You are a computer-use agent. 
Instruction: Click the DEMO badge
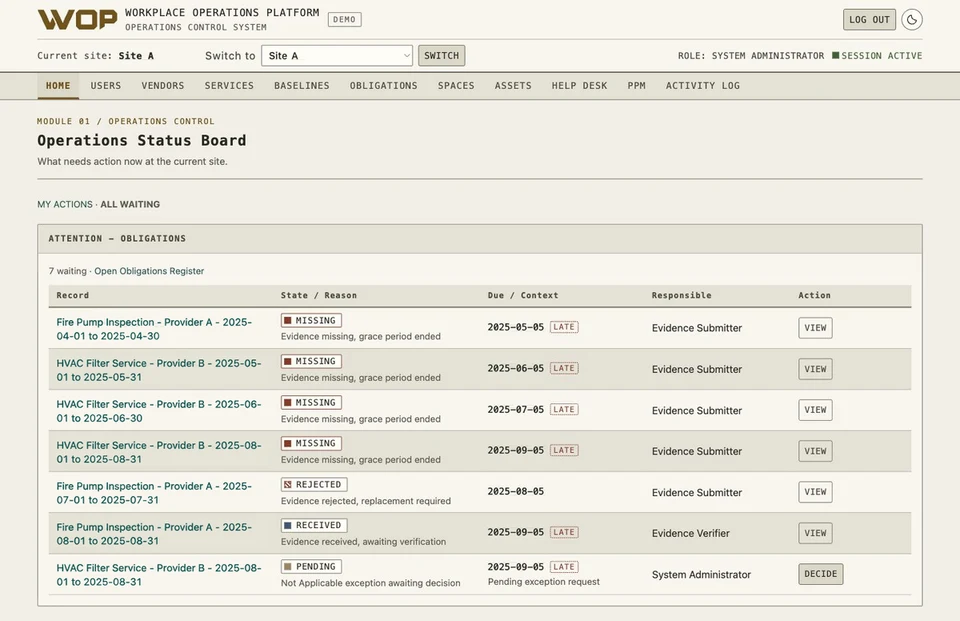click(x=344, y=20)
